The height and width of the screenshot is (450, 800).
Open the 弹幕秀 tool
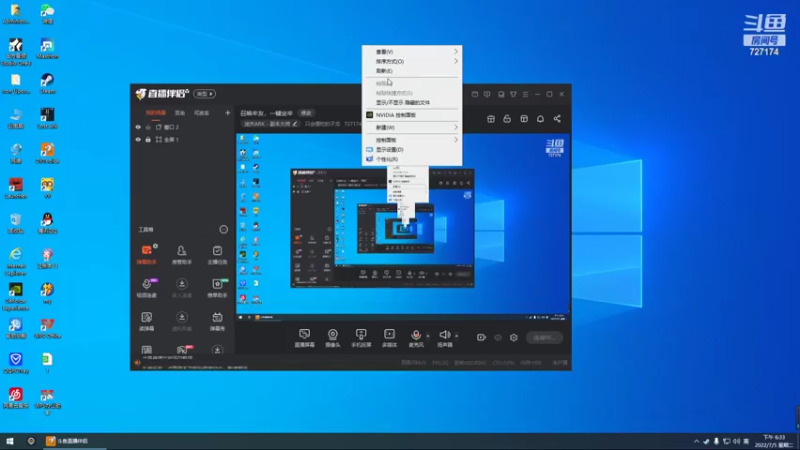pos(217,321)
